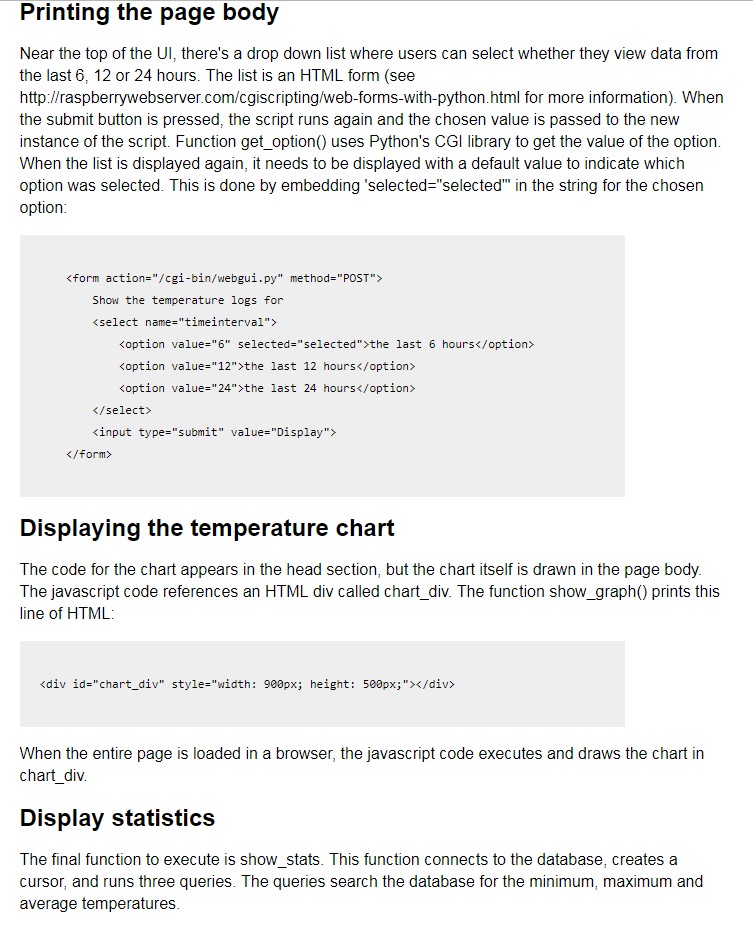Click the "Displaying the temperature chart" heading

(x=207, y=528)
